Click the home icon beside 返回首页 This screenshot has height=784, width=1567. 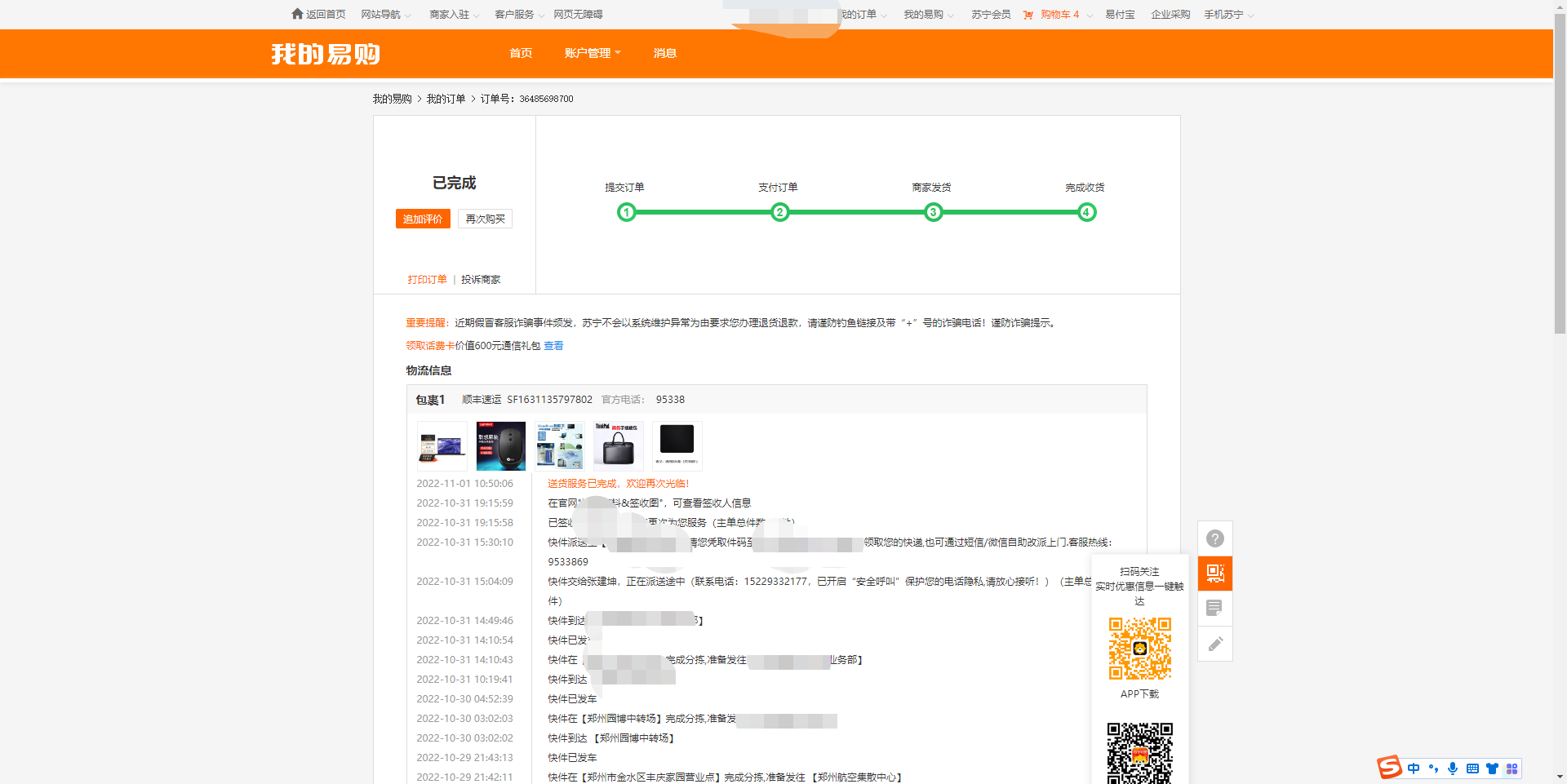coord(297,14)
